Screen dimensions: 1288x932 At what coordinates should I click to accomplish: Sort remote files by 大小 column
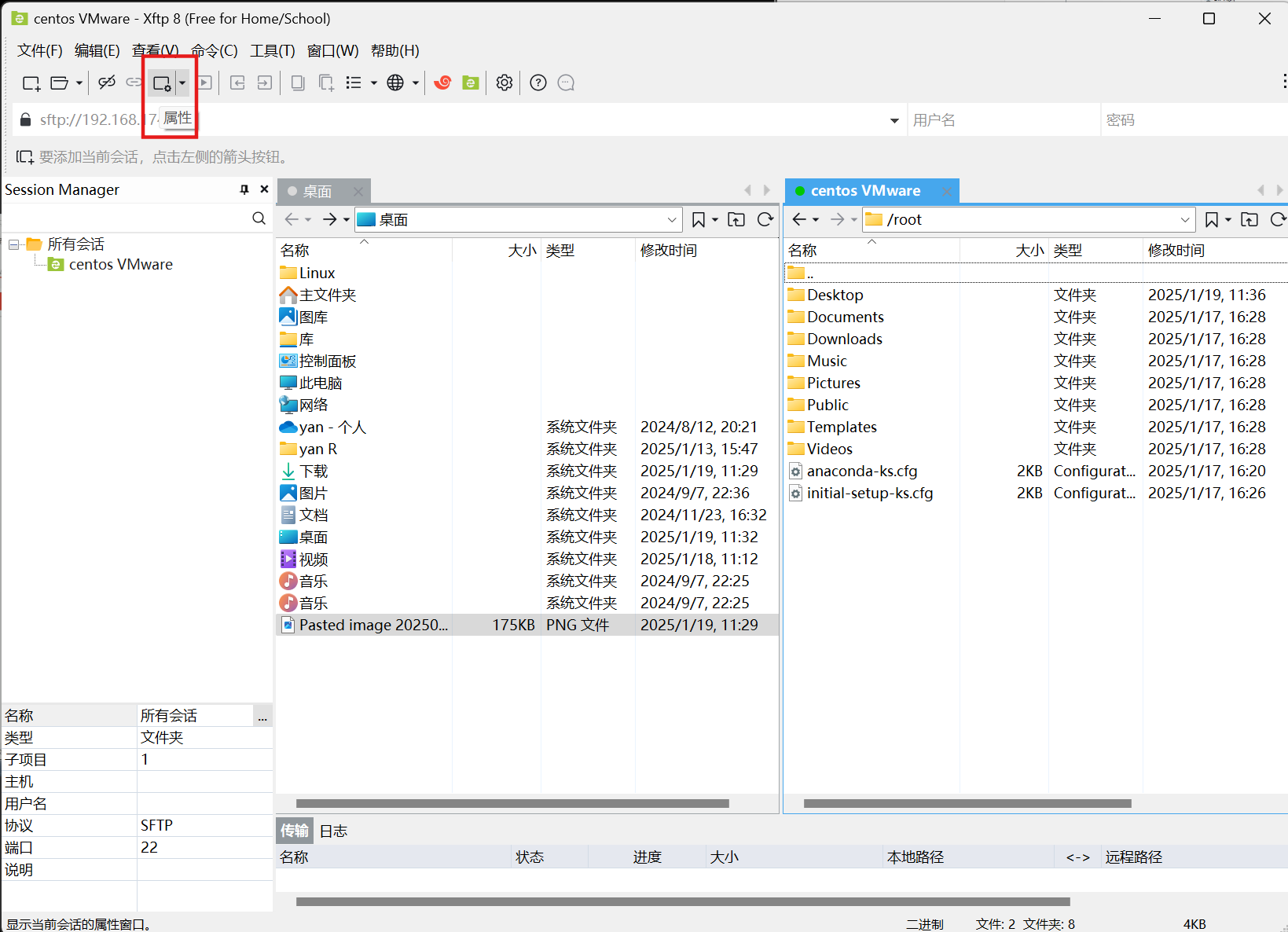(1004, 250)
